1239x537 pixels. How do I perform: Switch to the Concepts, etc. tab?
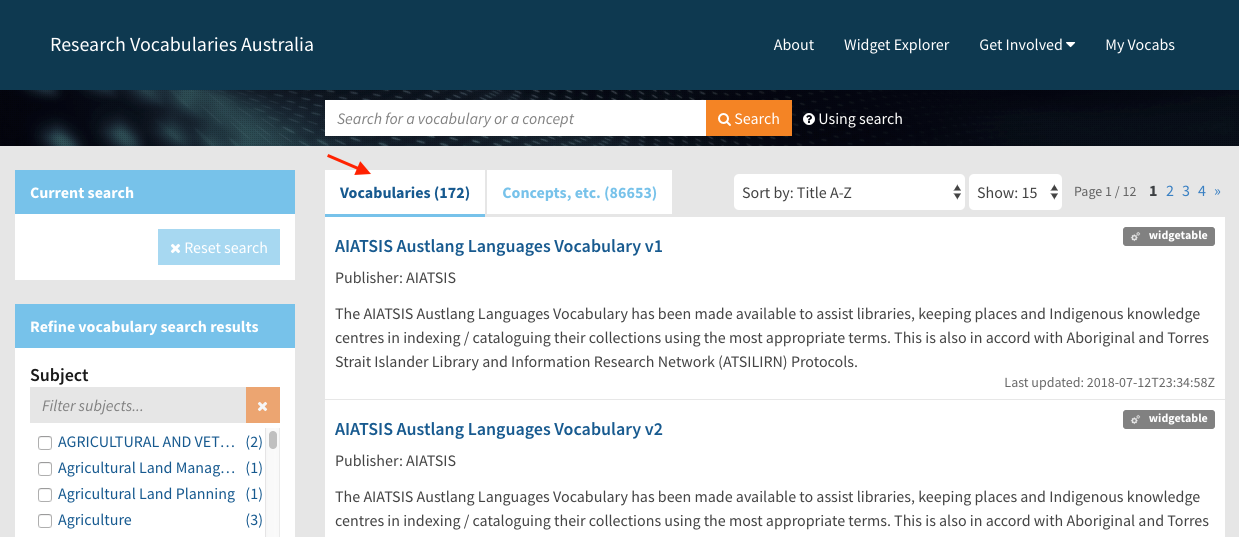click(x=579, y=193)
